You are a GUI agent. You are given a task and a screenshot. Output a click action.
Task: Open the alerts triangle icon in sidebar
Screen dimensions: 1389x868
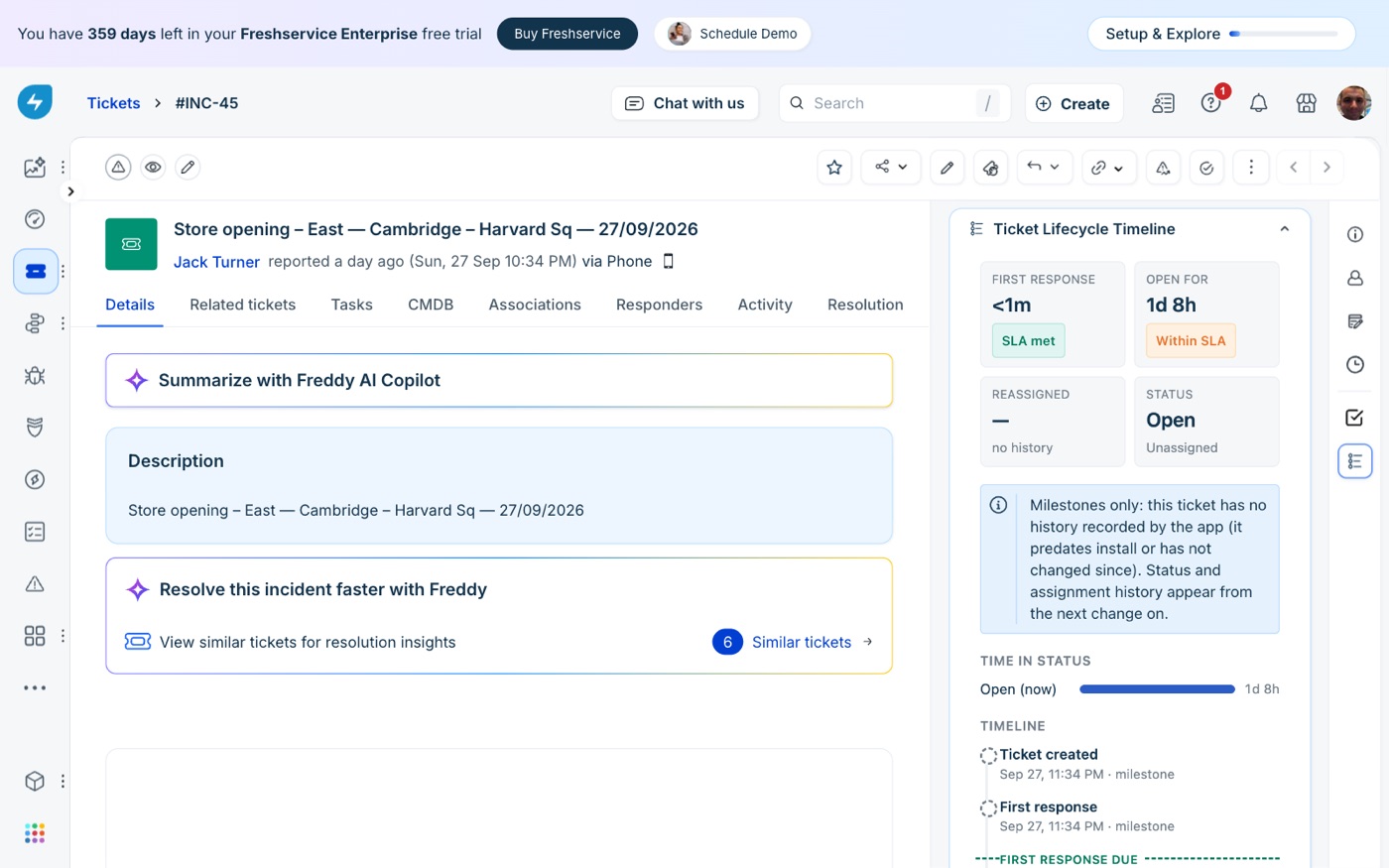(35, 583)
